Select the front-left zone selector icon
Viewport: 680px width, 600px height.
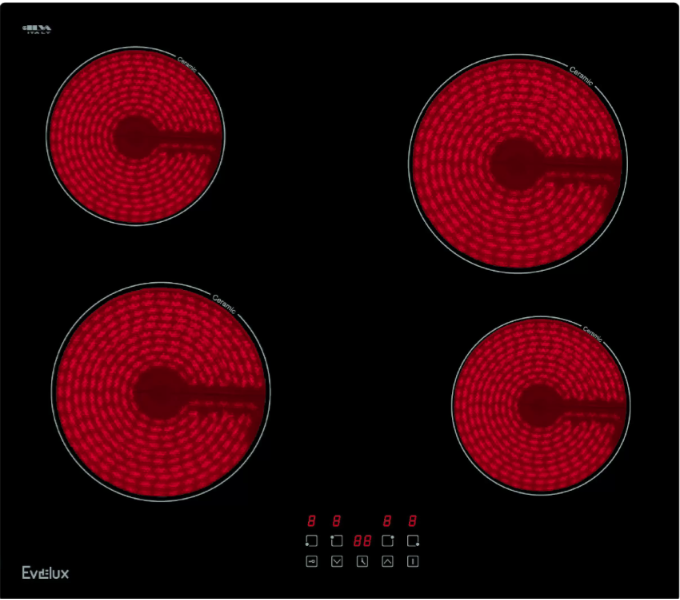(311, 541)
